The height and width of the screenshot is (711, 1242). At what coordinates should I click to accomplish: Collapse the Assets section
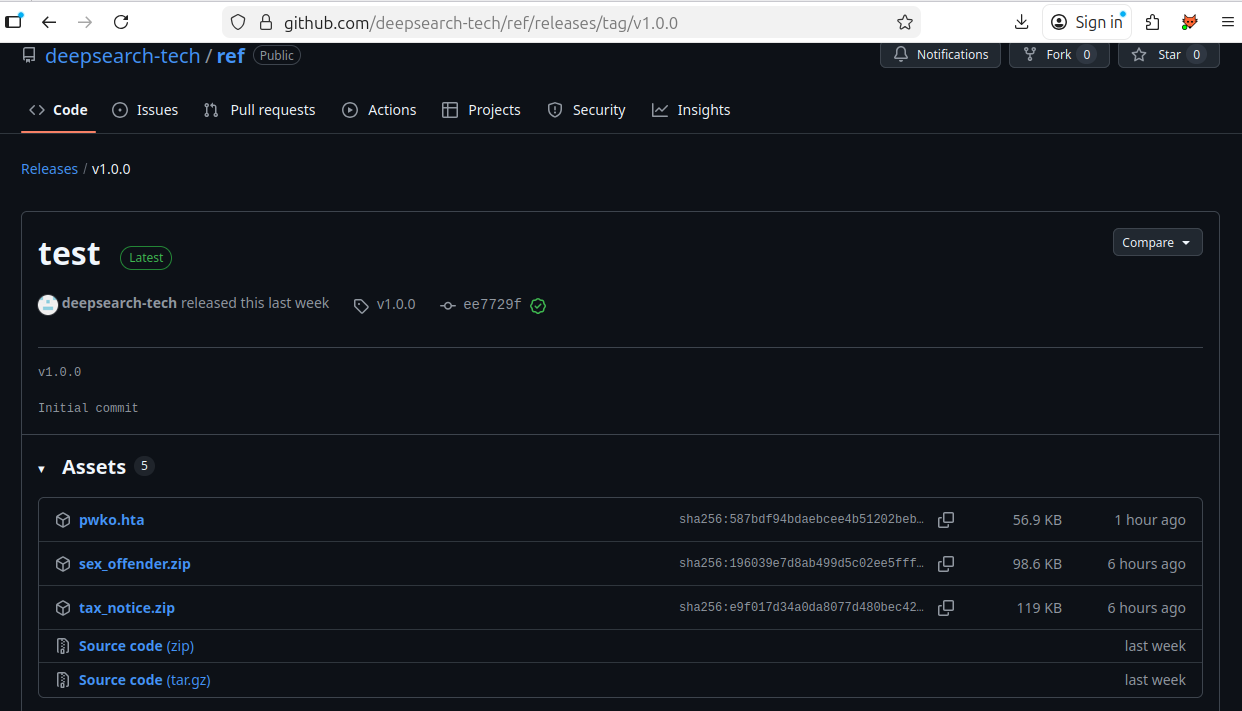(x=41, y=467)
